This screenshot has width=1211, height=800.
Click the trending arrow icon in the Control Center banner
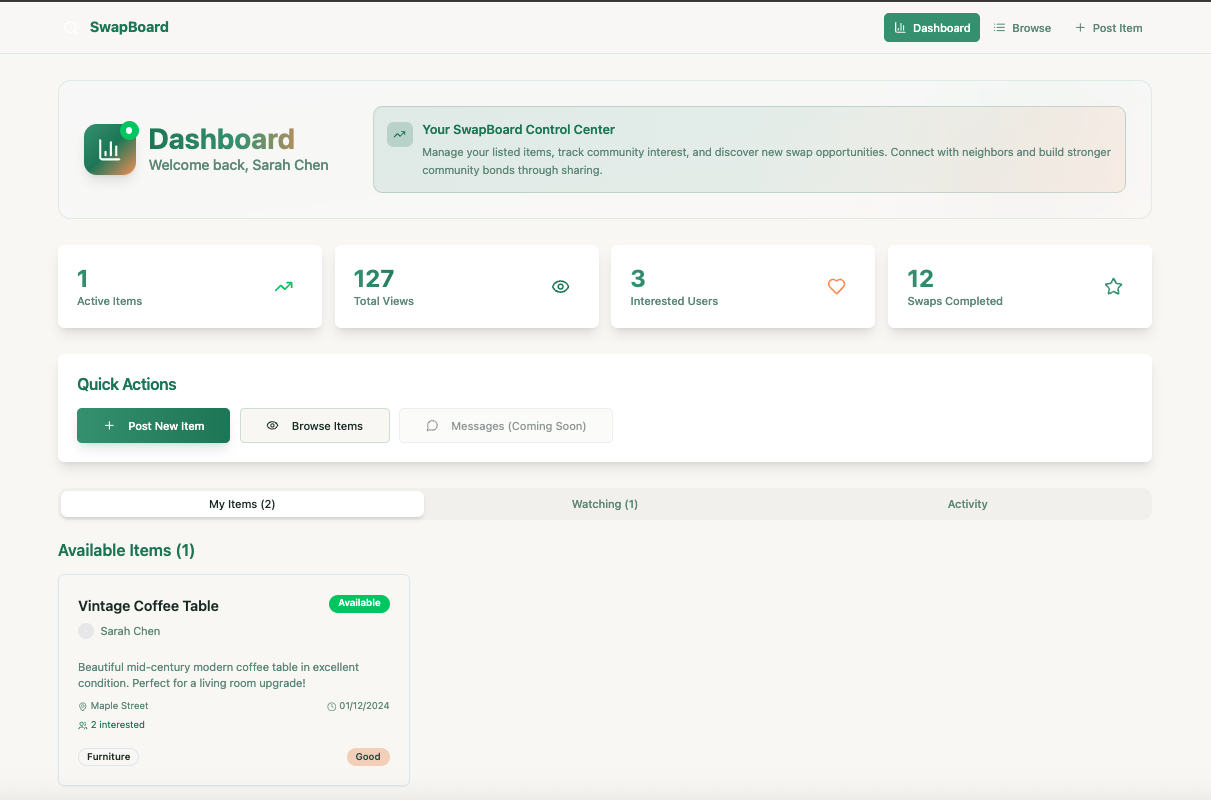pyautogui.click(x=399, y=133)
